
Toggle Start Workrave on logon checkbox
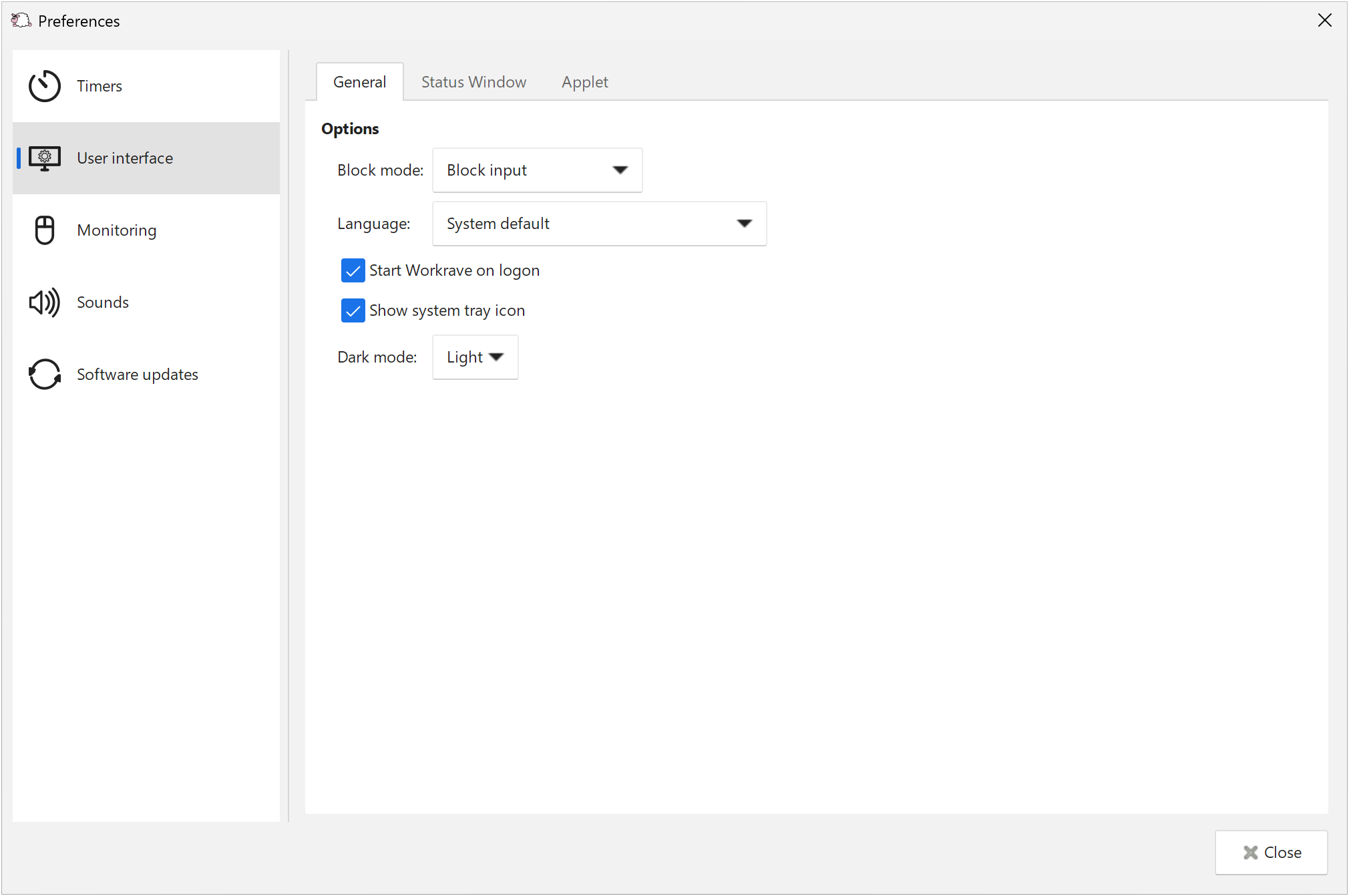[x=353, y=270]
